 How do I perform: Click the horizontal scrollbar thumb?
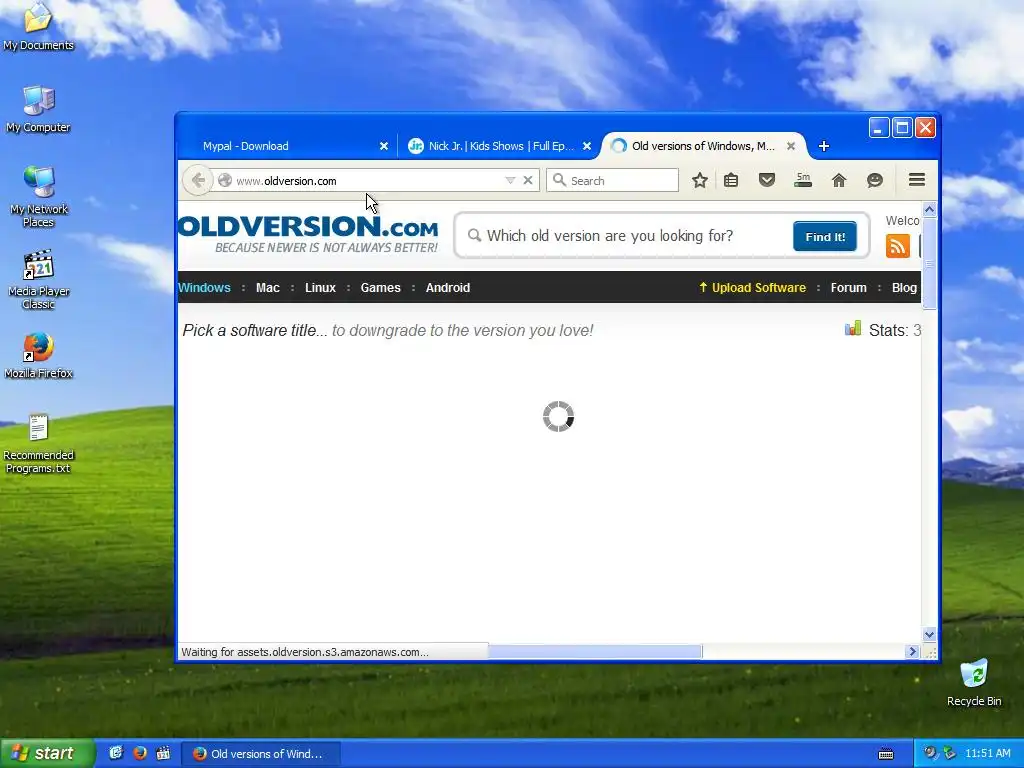[595, 651]
